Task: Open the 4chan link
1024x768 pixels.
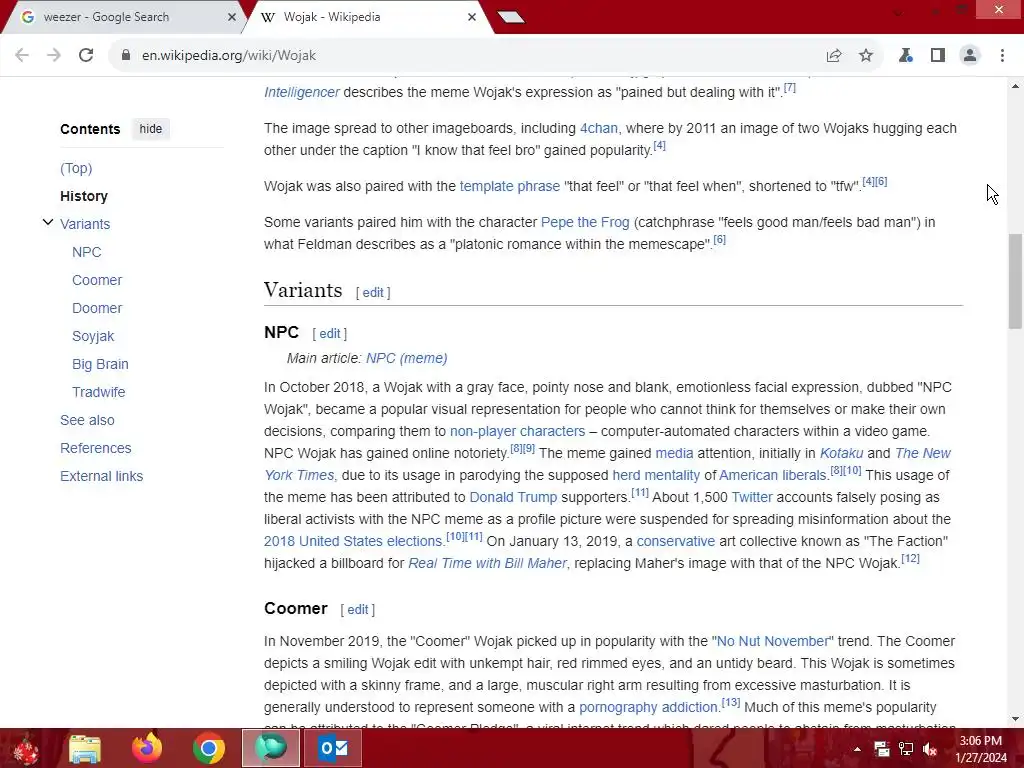Action: [599, 128]
